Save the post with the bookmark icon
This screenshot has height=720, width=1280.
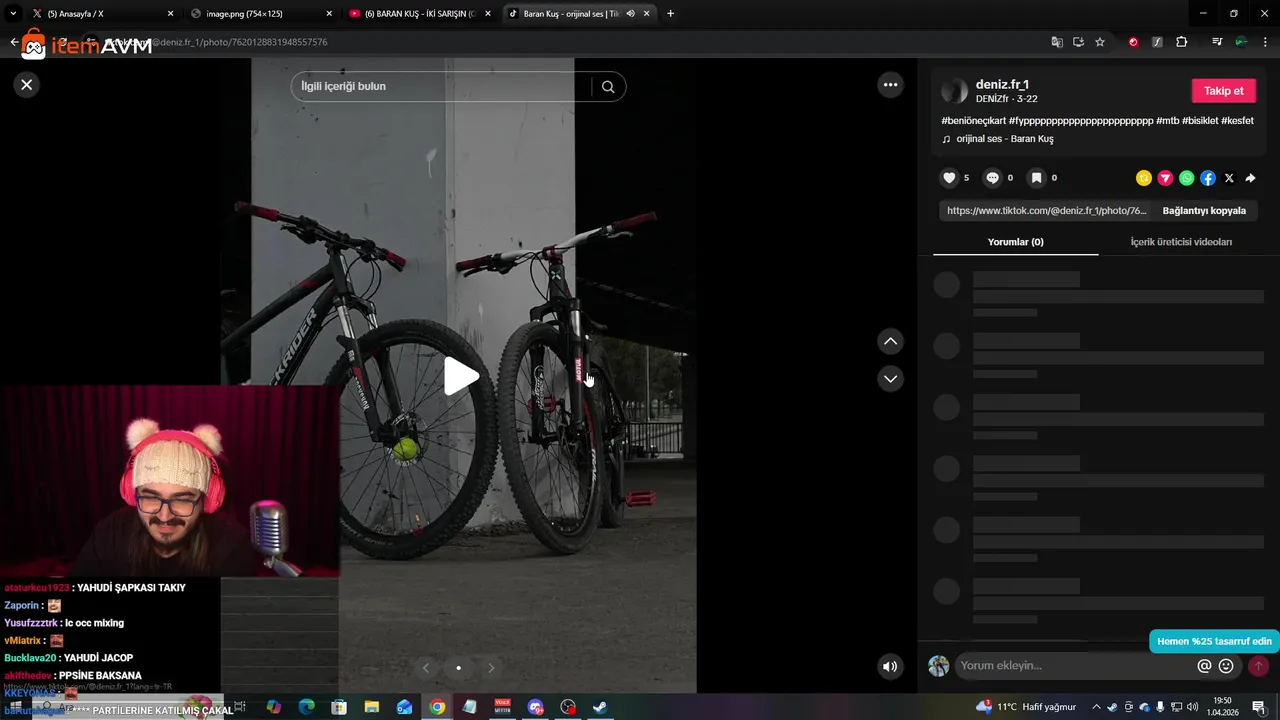1036,178
